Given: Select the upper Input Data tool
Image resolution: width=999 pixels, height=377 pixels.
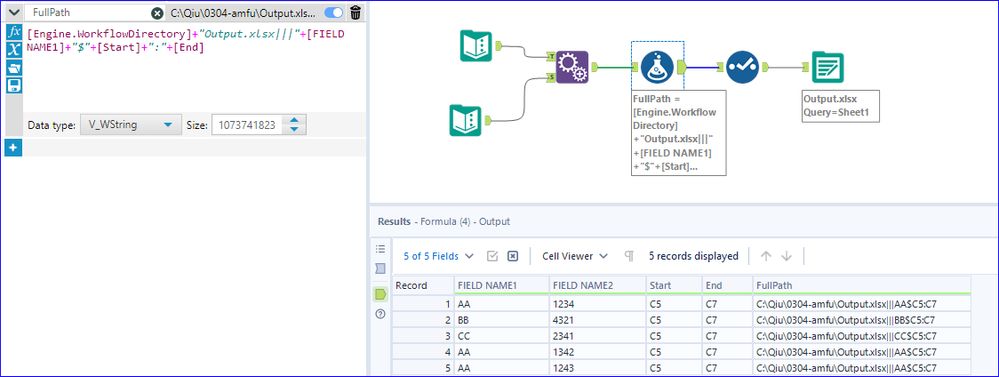Looking at the screenshot, I should click(x=476, y=45).
